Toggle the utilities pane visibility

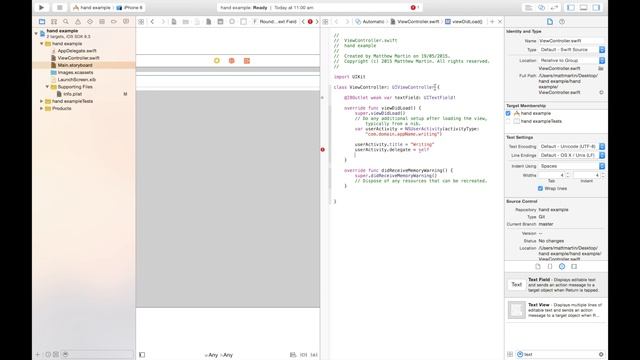tap(596, 7)
